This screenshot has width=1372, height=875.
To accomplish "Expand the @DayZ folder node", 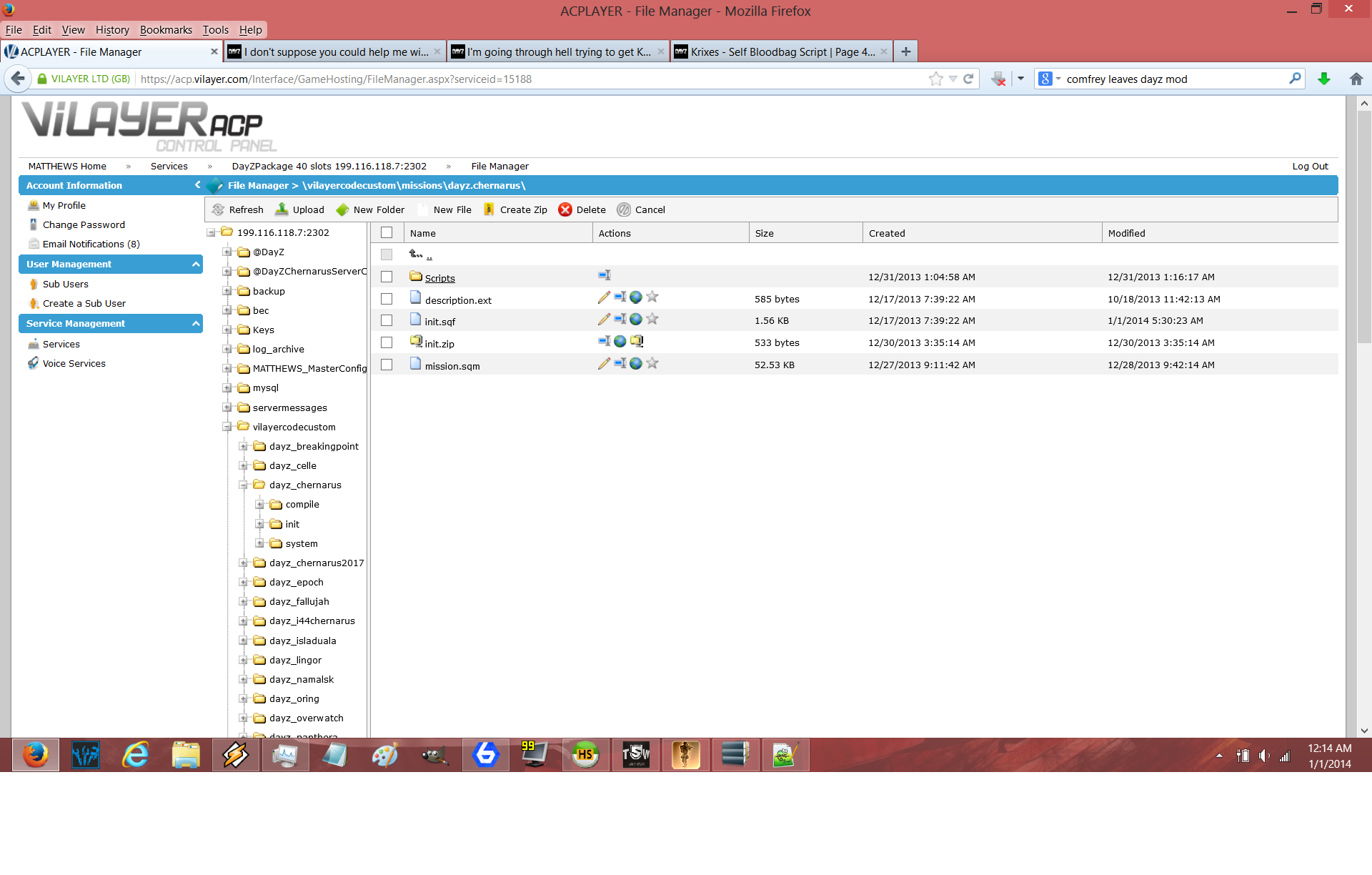I will 227,252.
